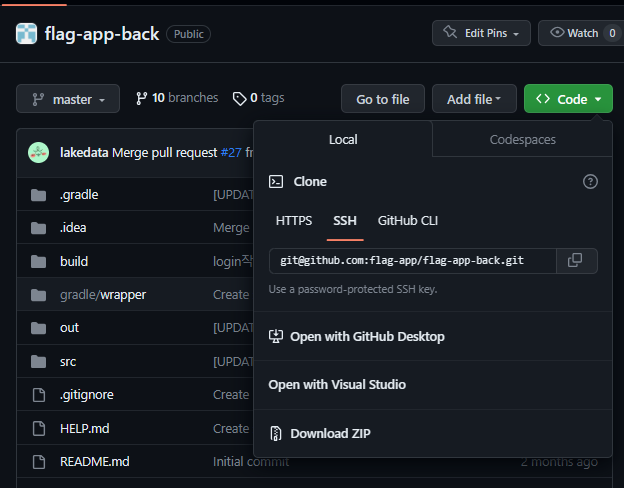
Task: Click the Go to file button
Action: (383, 99)
